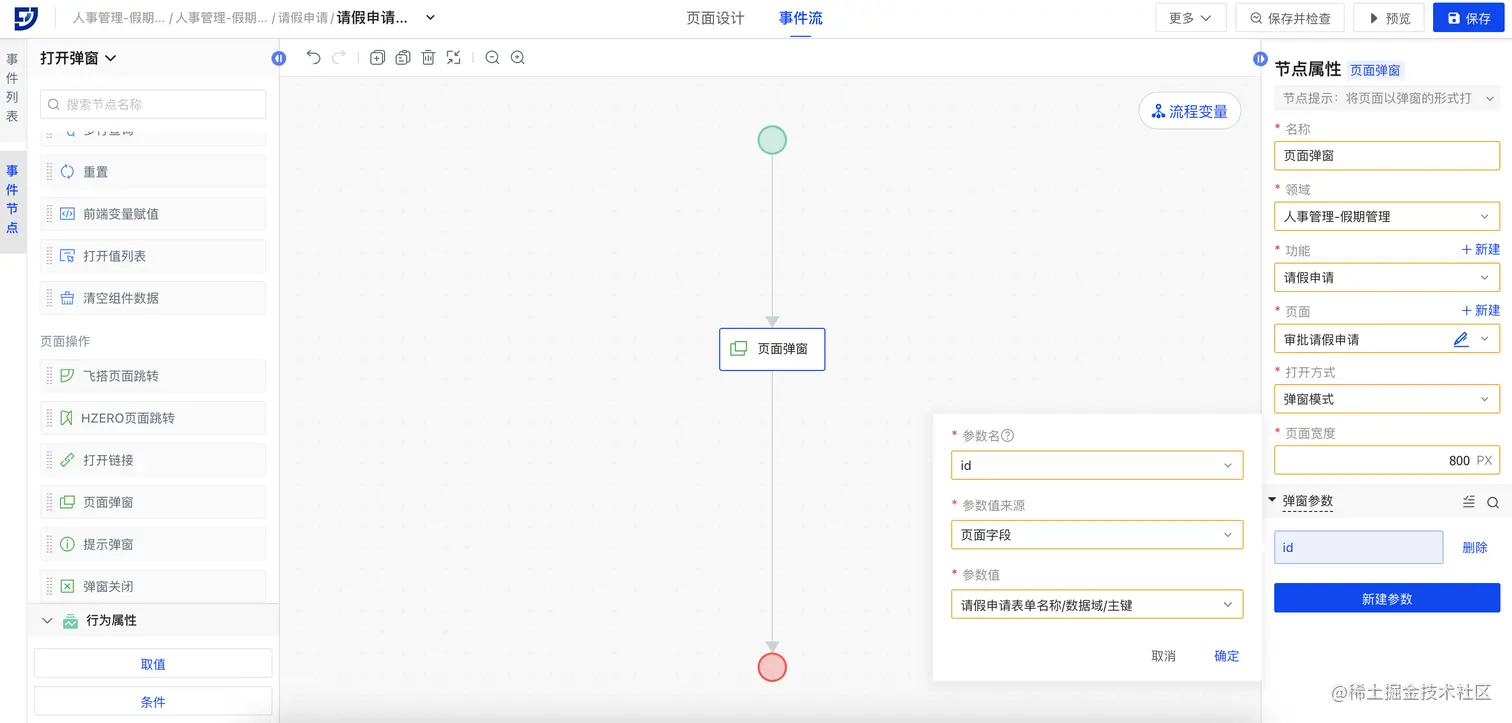Zoom out the canvas with minus magnifier
This screenshot has width=1512, height=723.
[492, 58]
